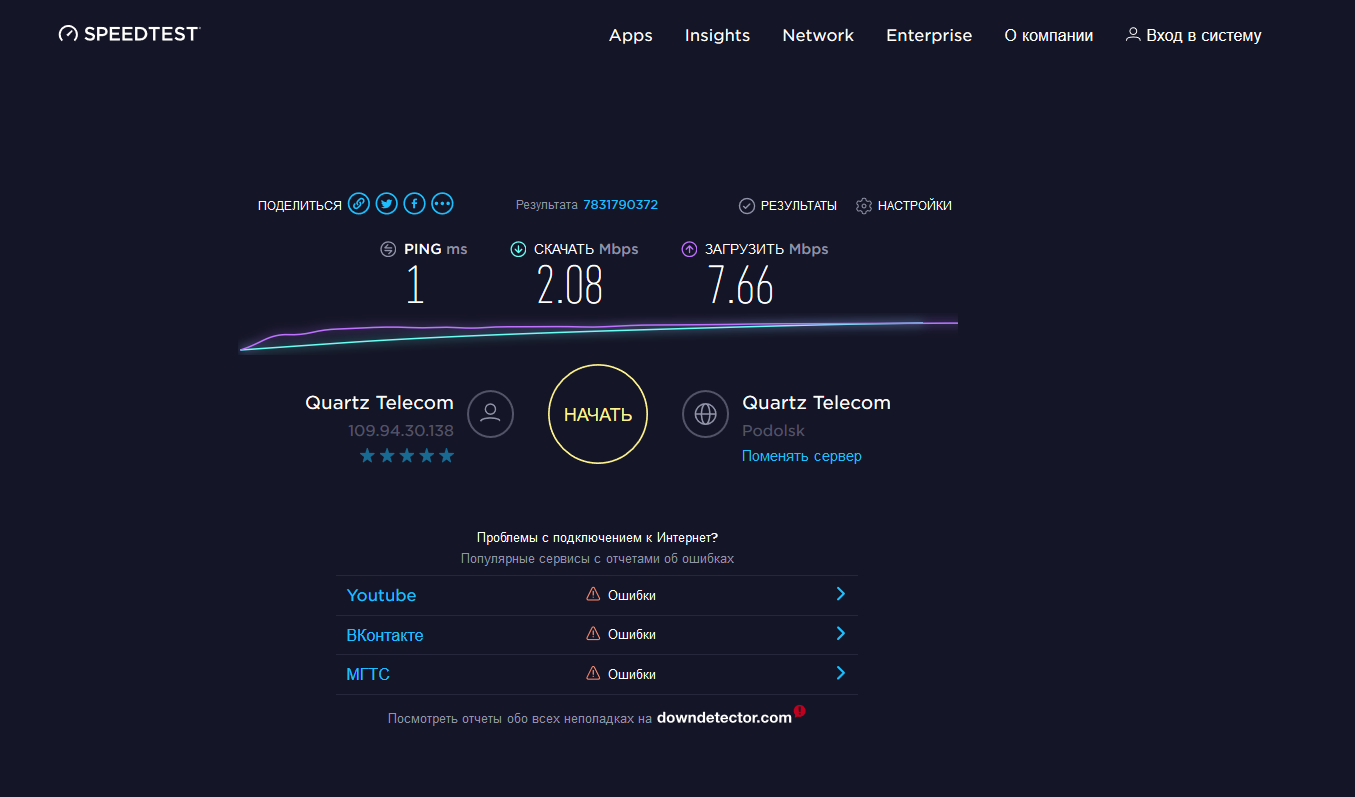Click the Поменять сервер link
Image resolution: width=1355 pixels, height=797 pixels.
tap(801, 456)
